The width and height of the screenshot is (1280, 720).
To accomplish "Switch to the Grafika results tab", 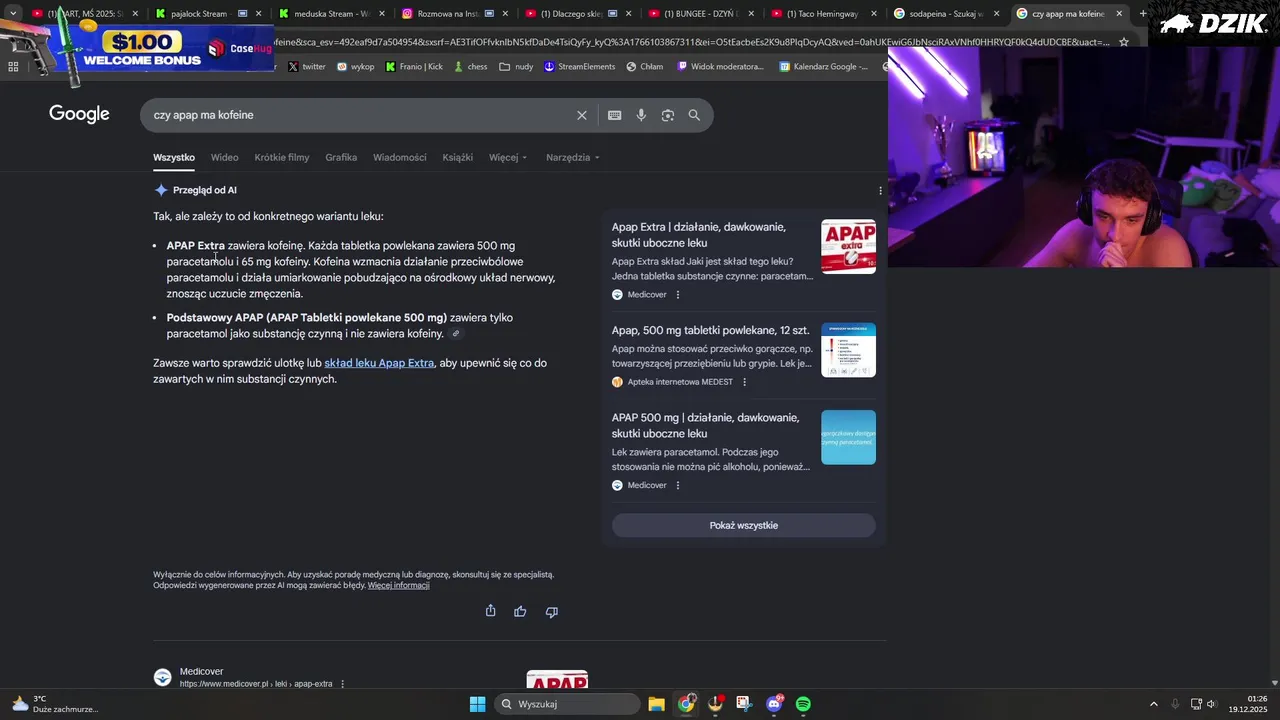I will click(341, 158).
